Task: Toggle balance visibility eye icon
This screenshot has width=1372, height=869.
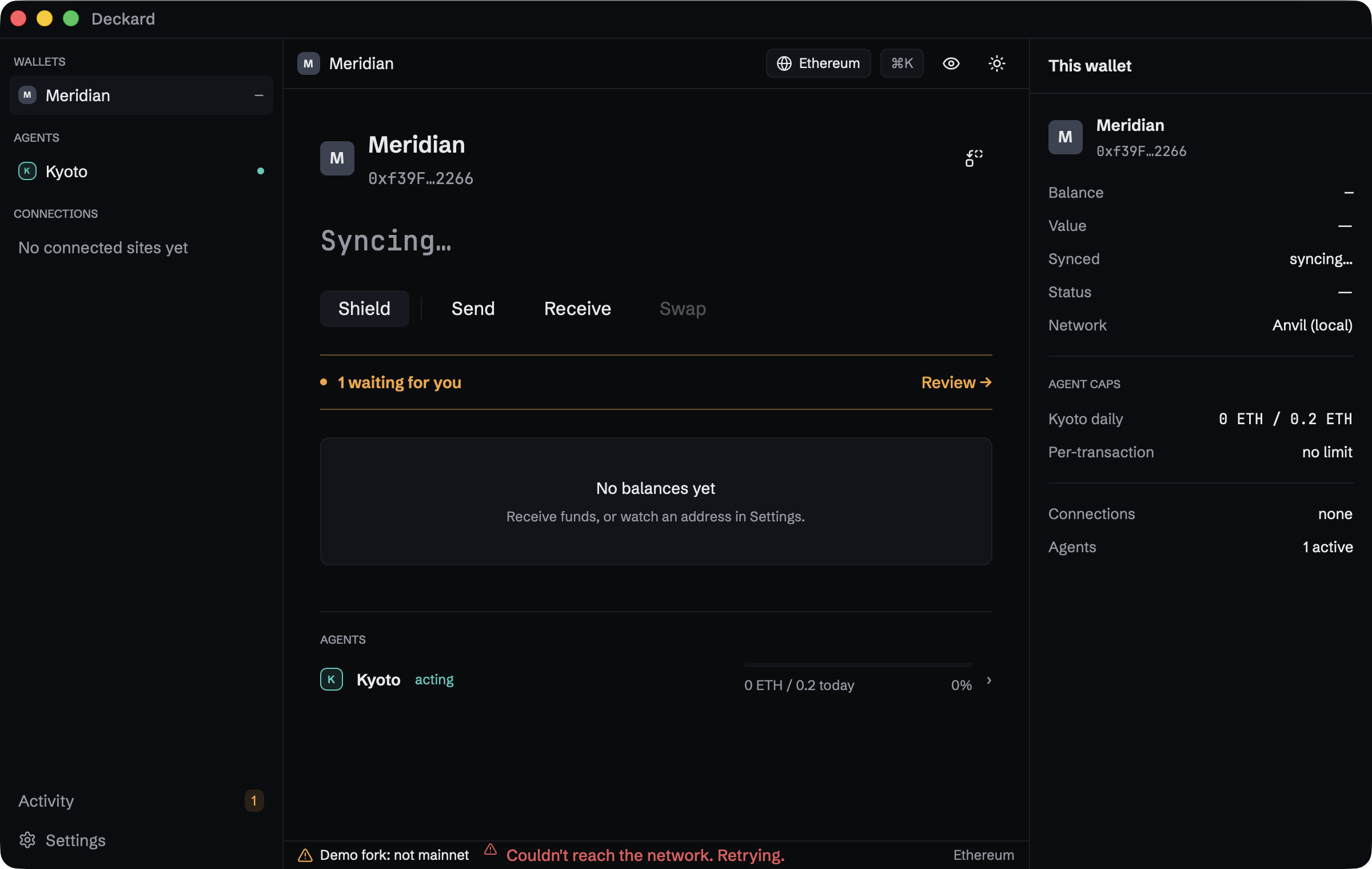Action: pos(951,63)
